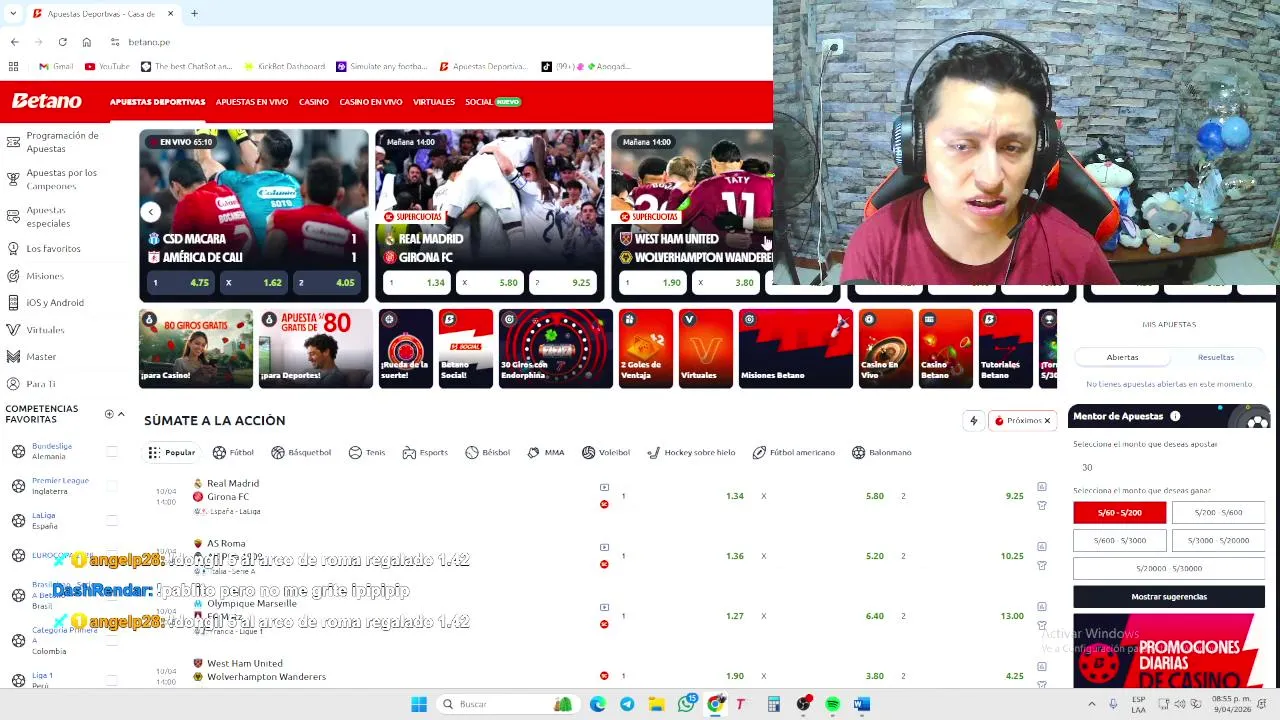Open WhatsApp from the taskbar
1280x720 pixels.
[686, 704]
